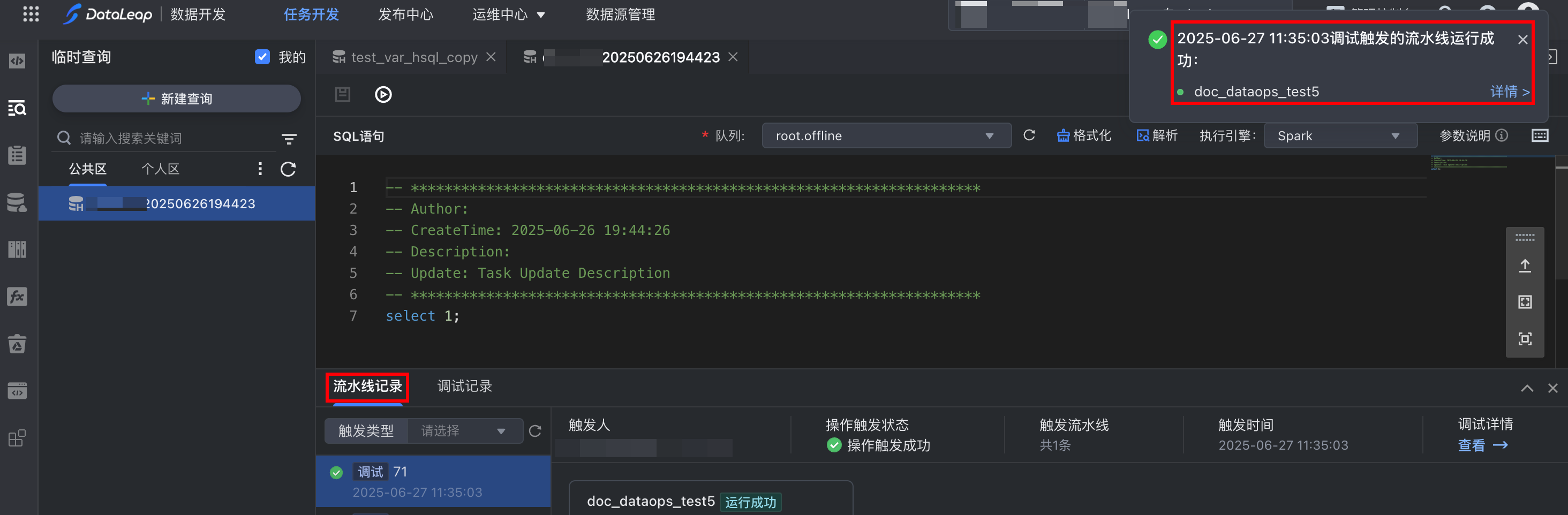Open the Spark execution engine dropdown
This screenshot has width=1568, height=515.
pos(1340,136)
